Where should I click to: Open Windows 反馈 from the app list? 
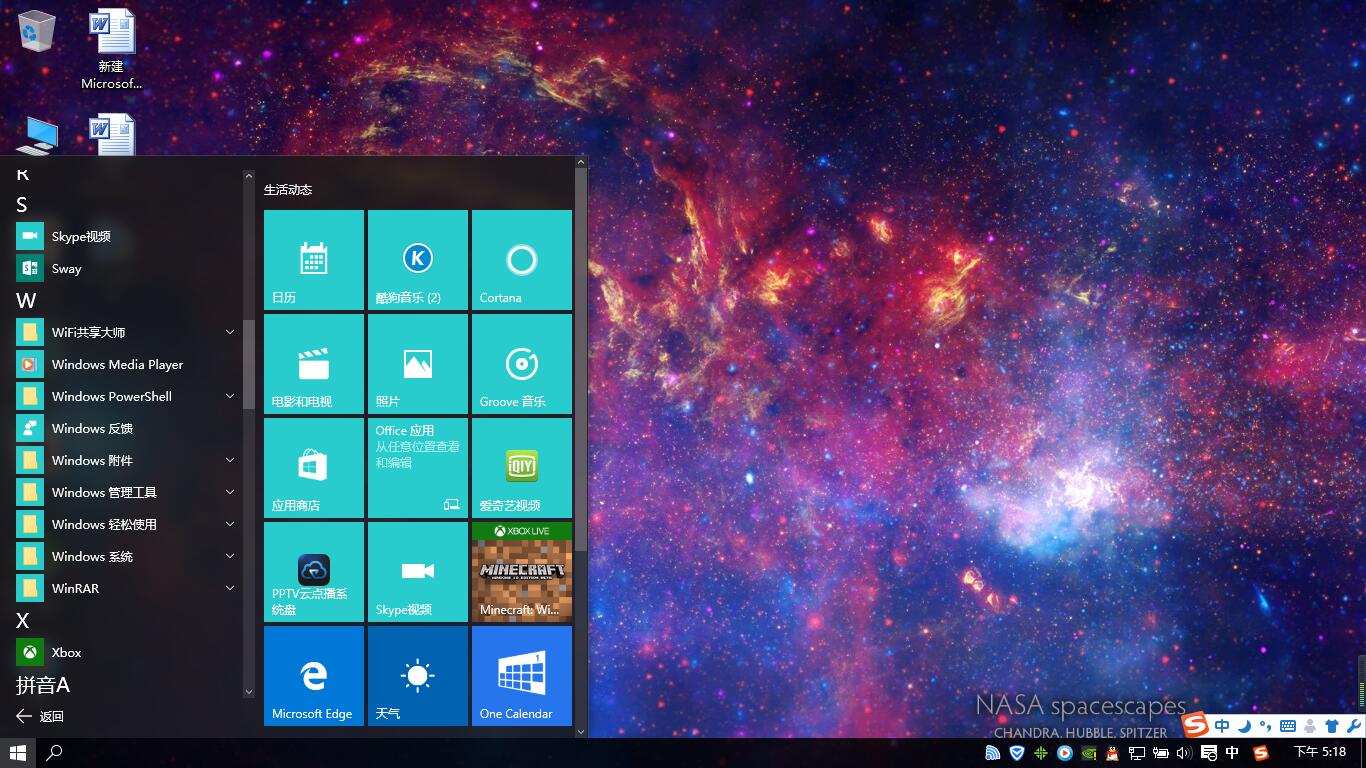(x=128, y=428)
